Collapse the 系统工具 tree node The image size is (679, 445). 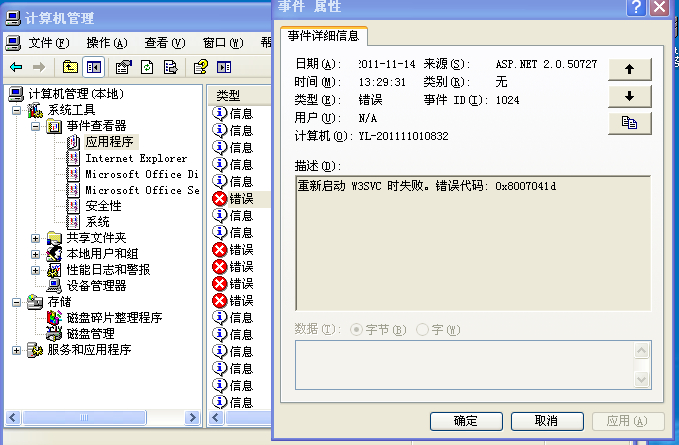16,110
